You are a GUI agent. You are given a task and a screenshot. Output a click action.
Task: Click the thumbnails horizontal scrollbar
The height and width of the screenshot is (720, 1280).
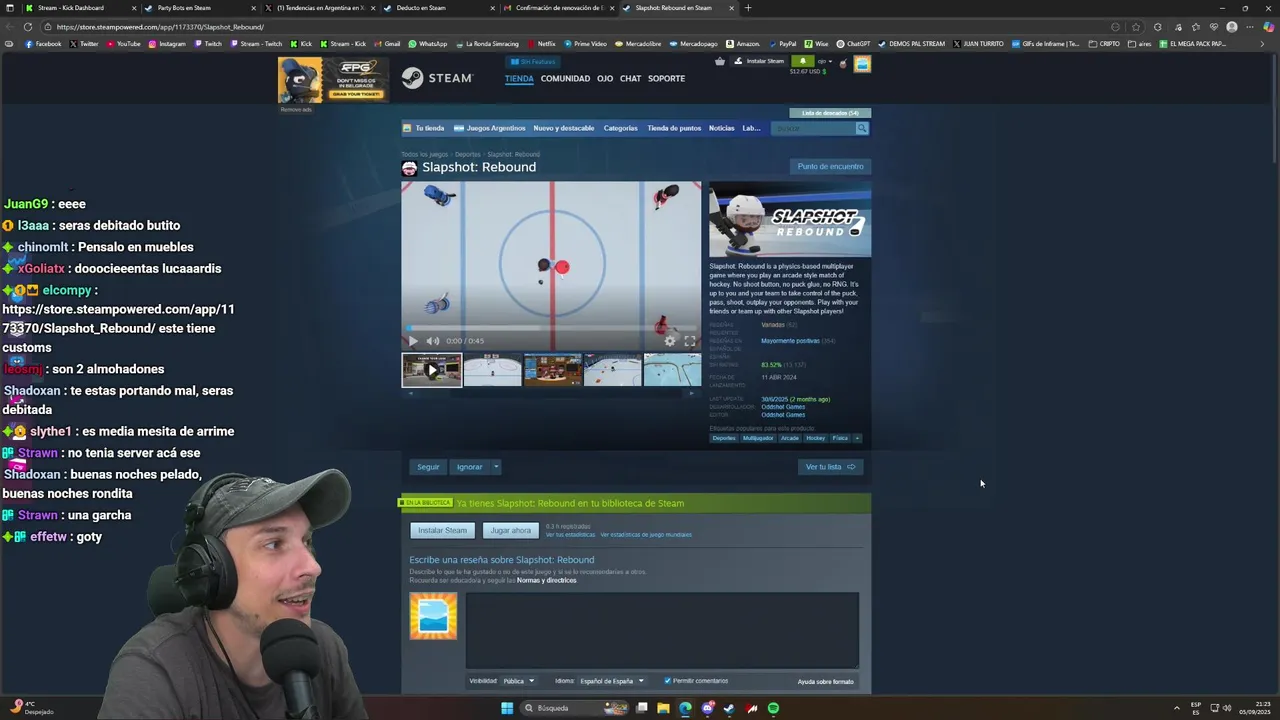[551, 394]
